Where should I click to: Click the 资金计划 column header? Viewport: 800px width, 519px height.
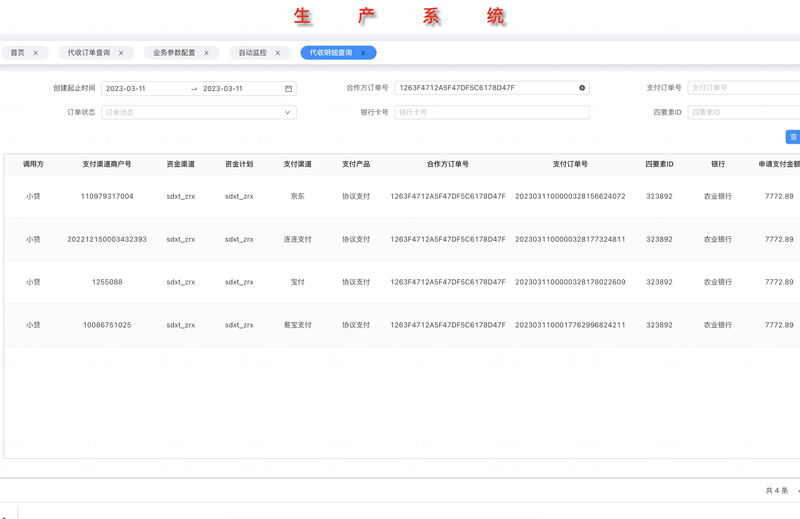coord(239,164)
